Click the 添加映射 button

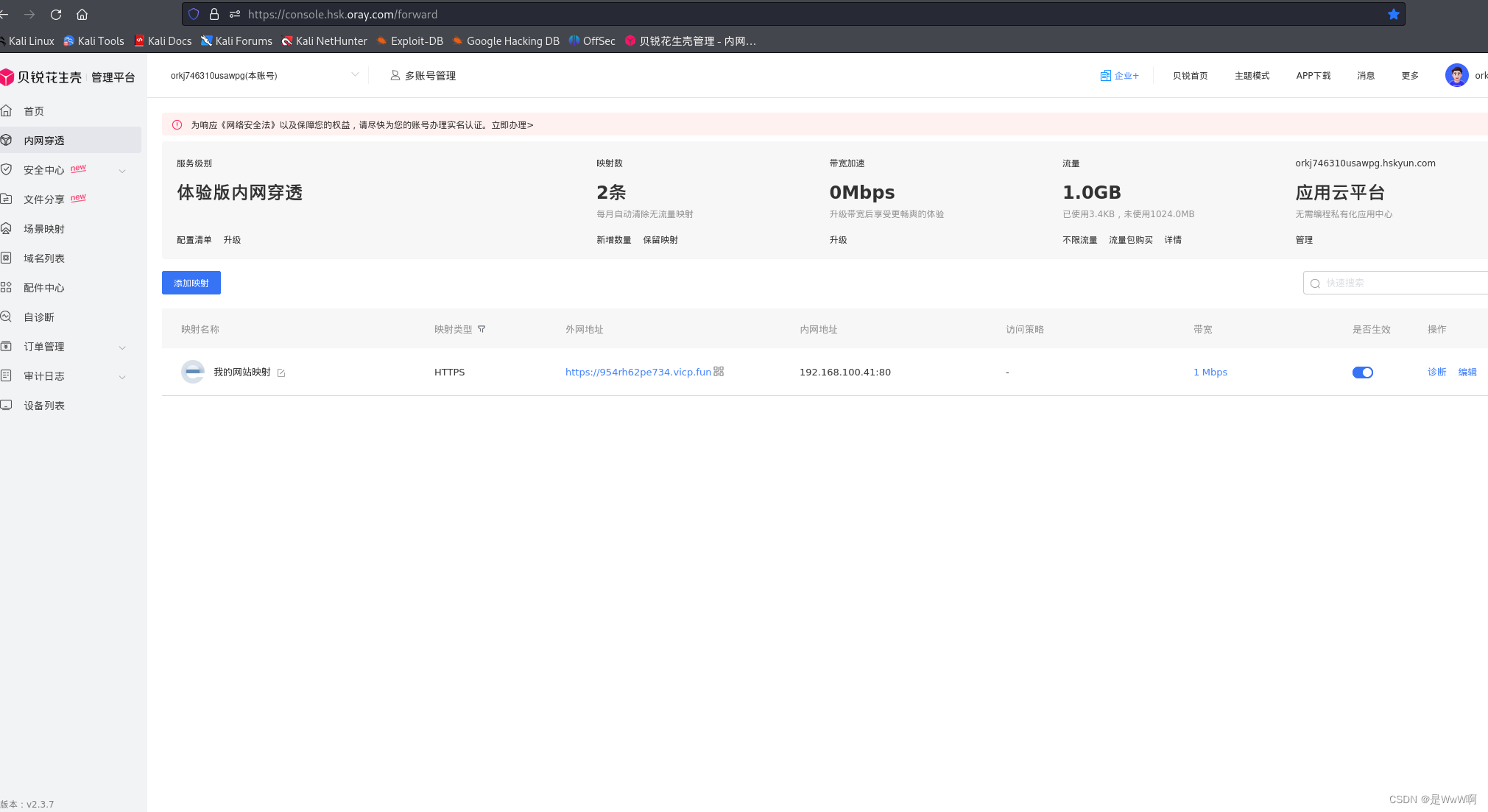click(x=191, y=283)
